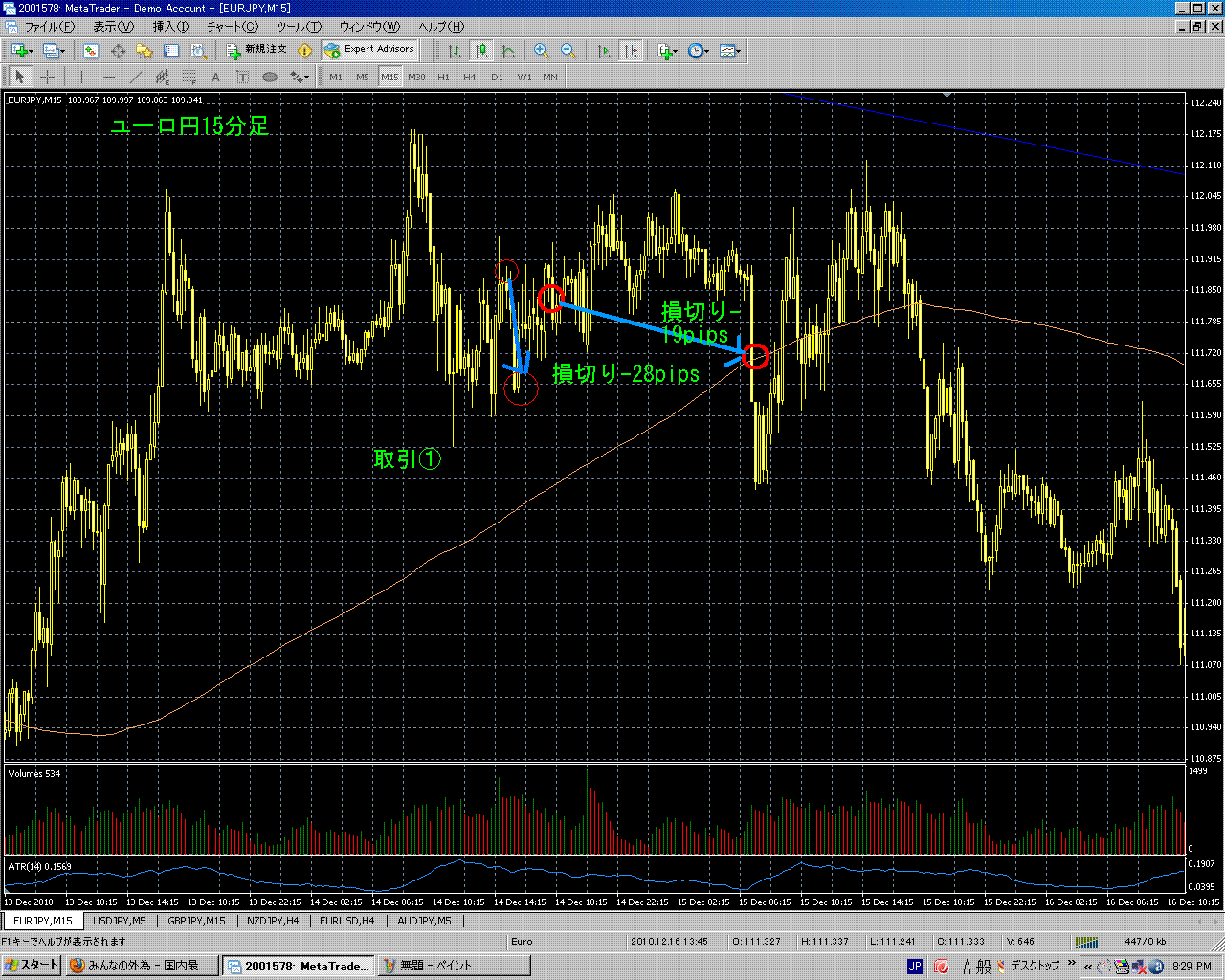1225x980 pixels.
Task: Select the trendline drawing tool
Action: point(136,77)
